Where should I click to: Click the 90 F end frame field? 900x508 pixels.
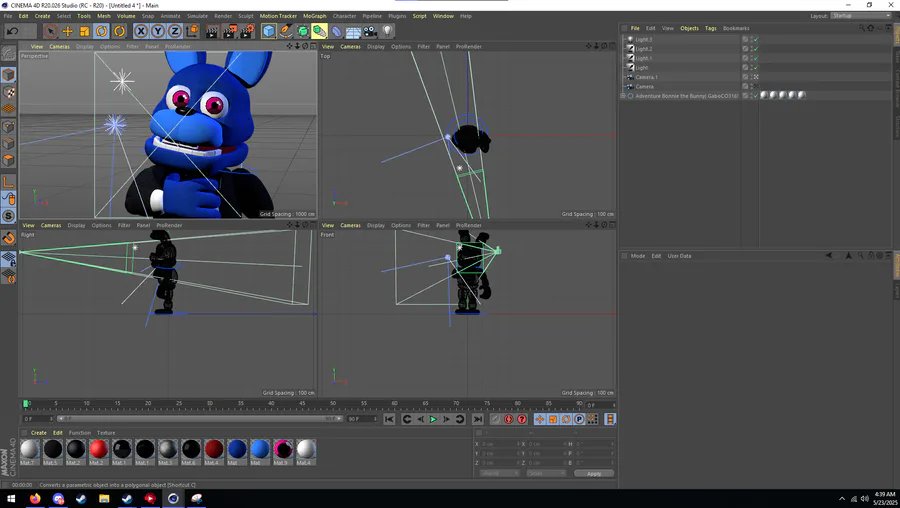[x=362, y=419]
